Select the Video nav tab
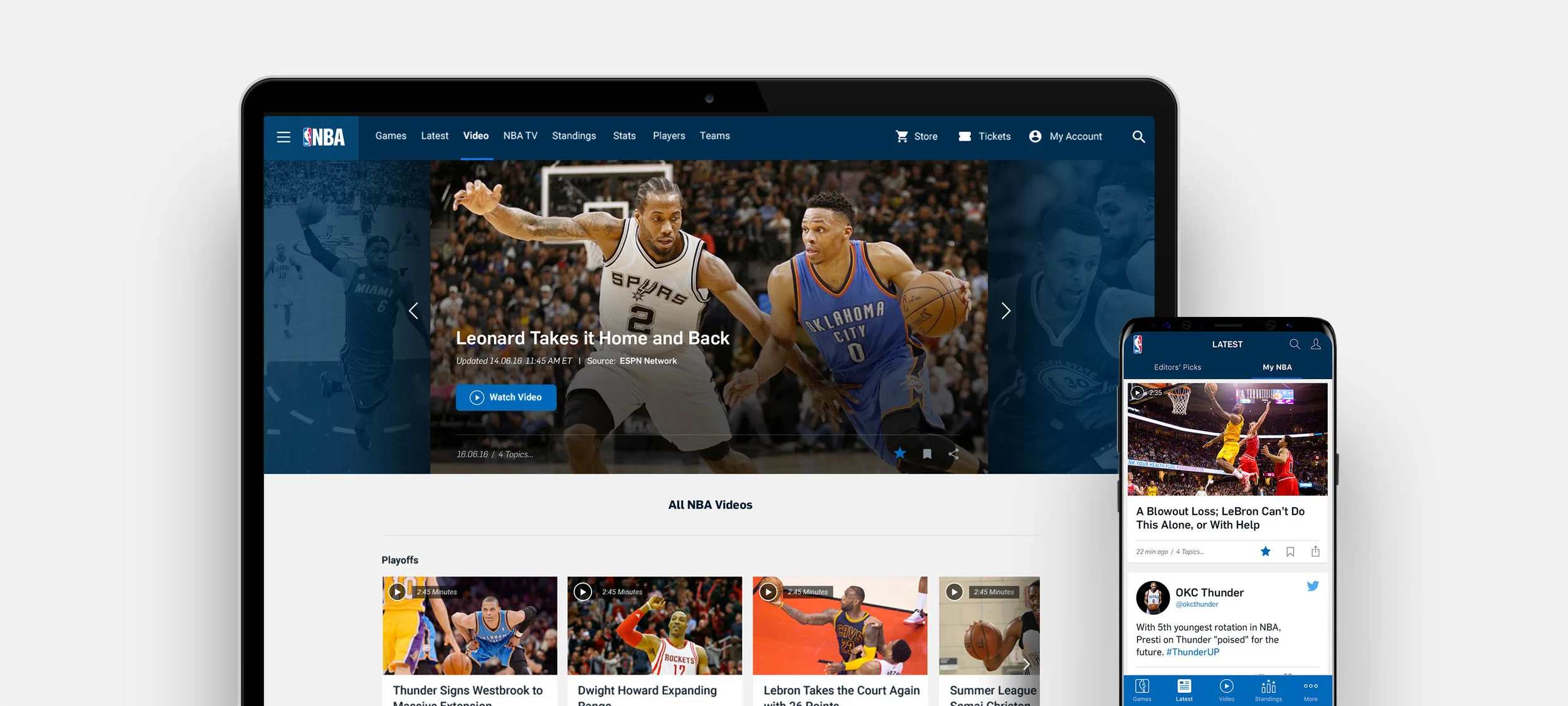 pyautogui.click(x=475, y=136)
